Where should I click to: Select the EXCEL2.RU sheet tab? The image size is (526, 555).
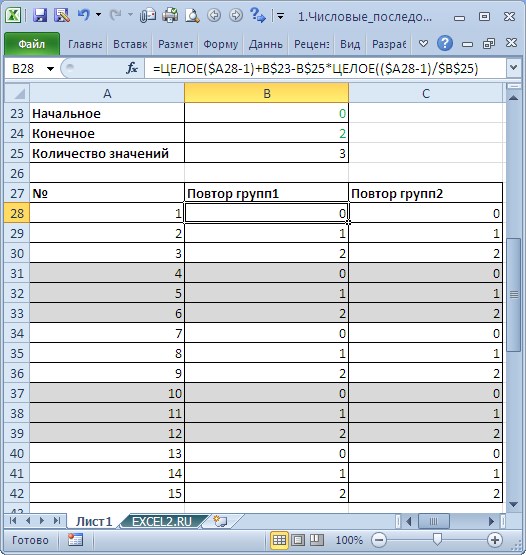tap(162, 521)
